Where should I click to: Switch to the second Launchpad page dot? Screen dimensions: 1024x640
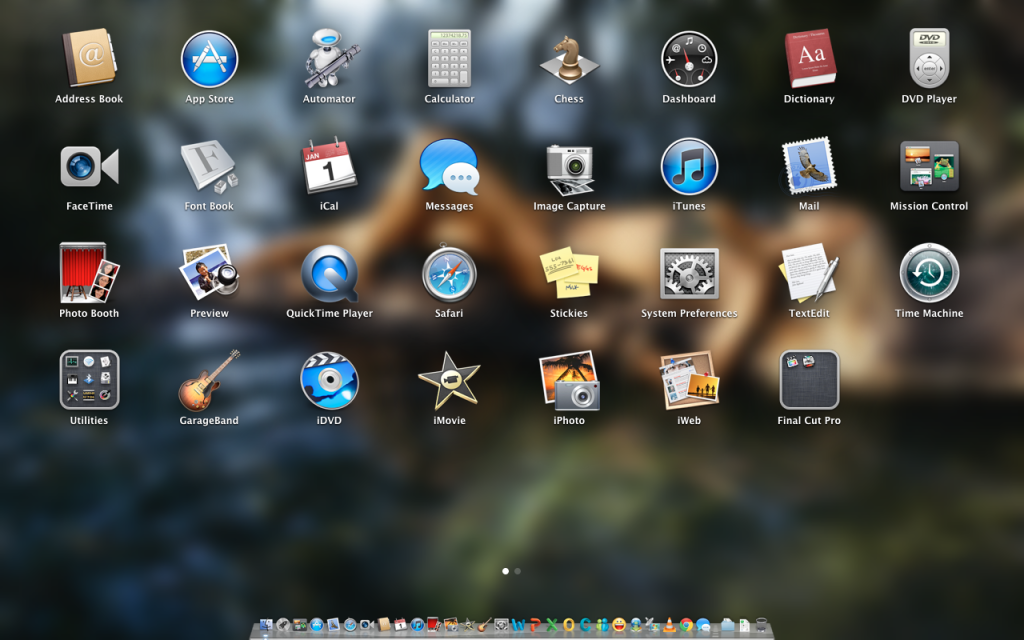[517, 571]
